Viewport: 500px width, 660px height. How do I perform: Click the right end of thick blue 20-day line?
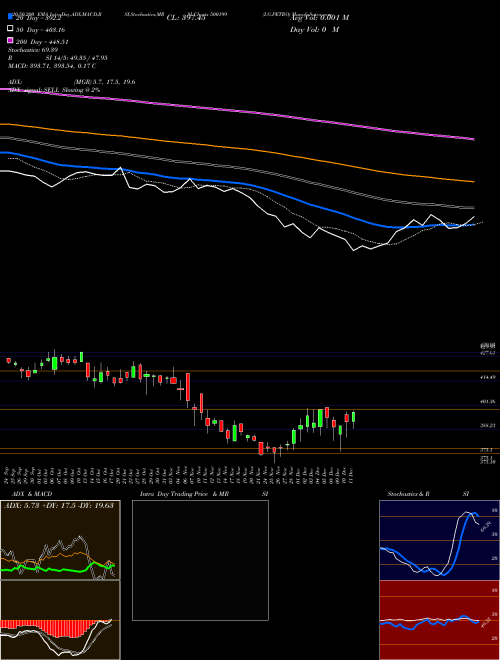pyautogui.click(x=473, y=224)
